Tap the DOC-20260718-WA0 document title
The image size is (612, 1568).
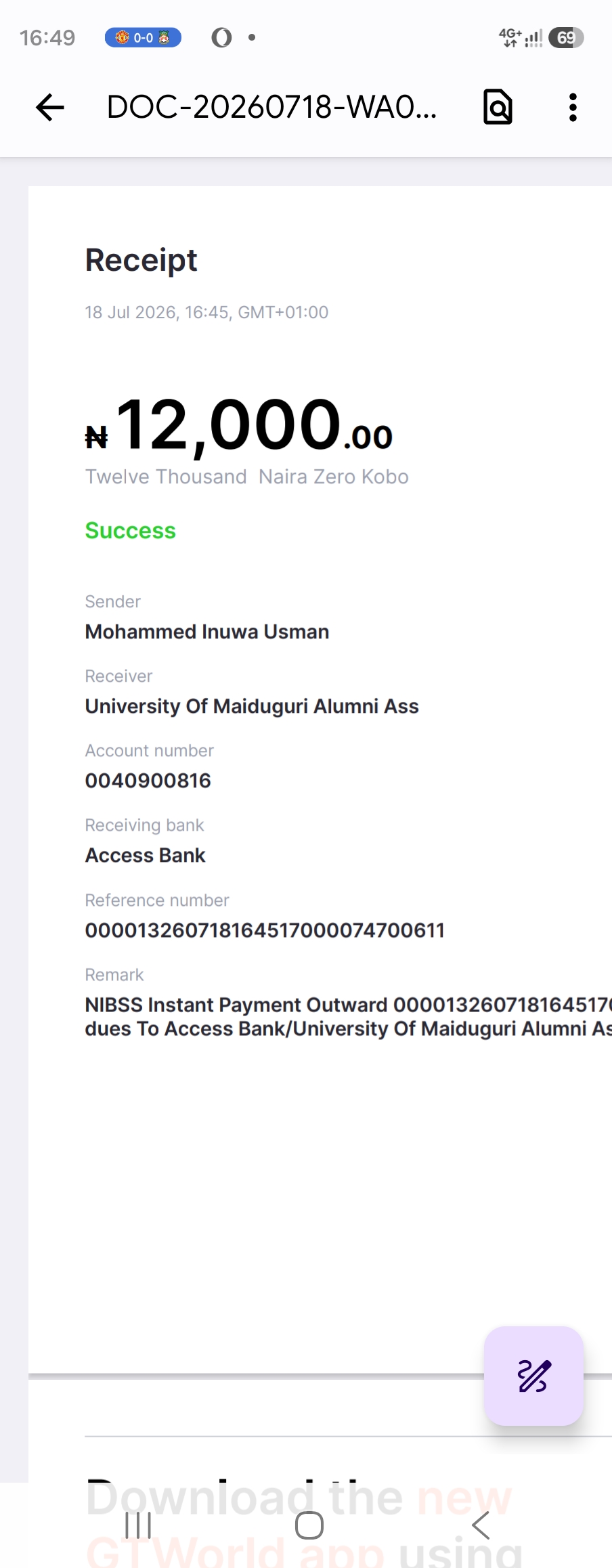tap(272, 107)
